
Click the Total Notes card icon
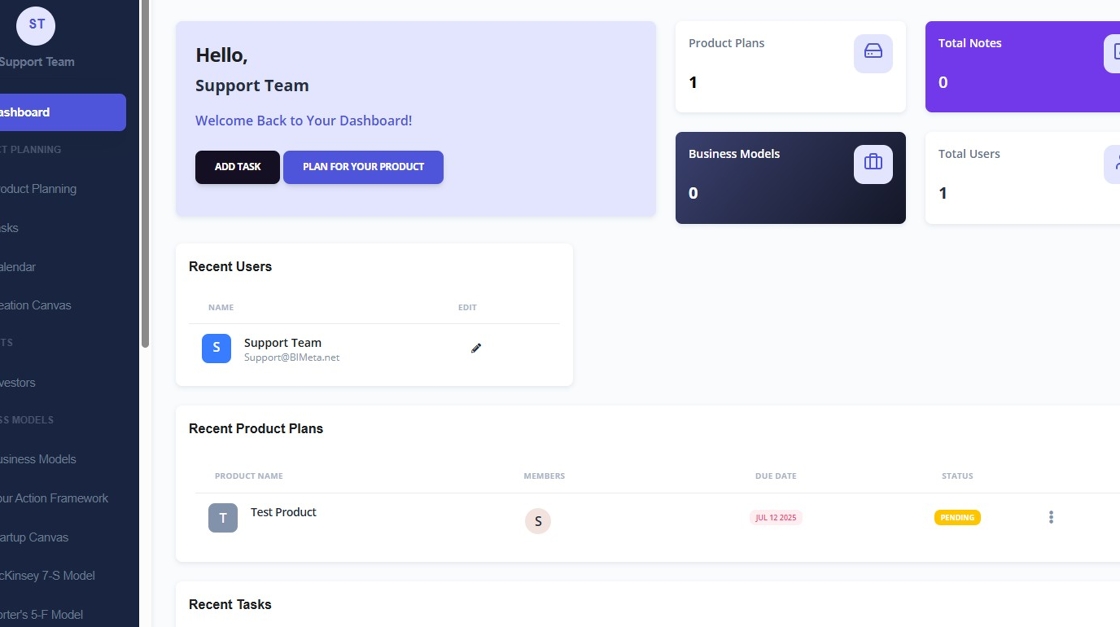click(1112, 53)
